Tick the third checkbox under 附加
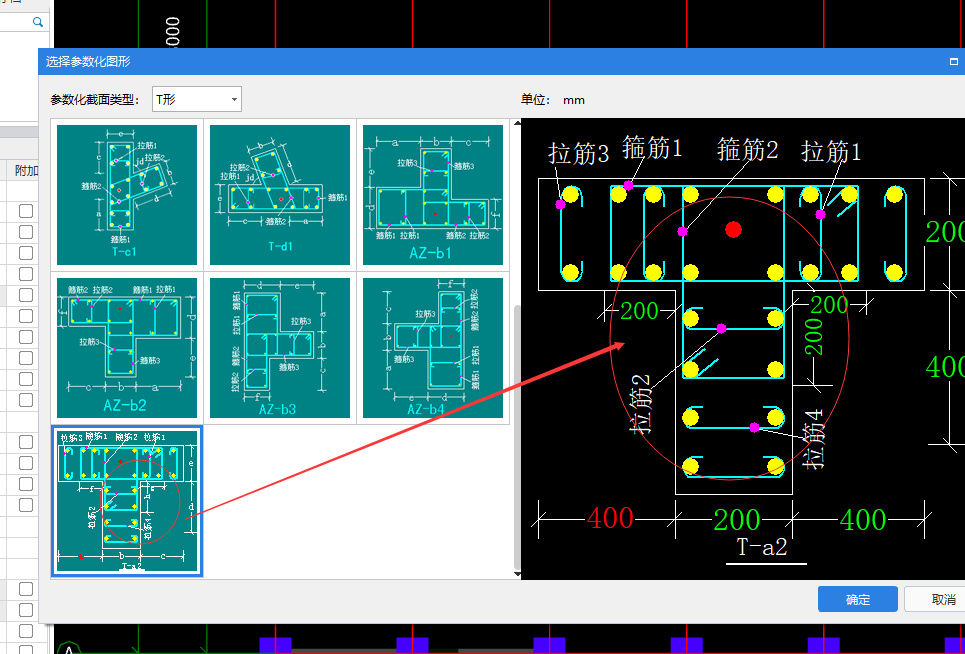This screenshot has width=965, height=654. pos(26,253)
